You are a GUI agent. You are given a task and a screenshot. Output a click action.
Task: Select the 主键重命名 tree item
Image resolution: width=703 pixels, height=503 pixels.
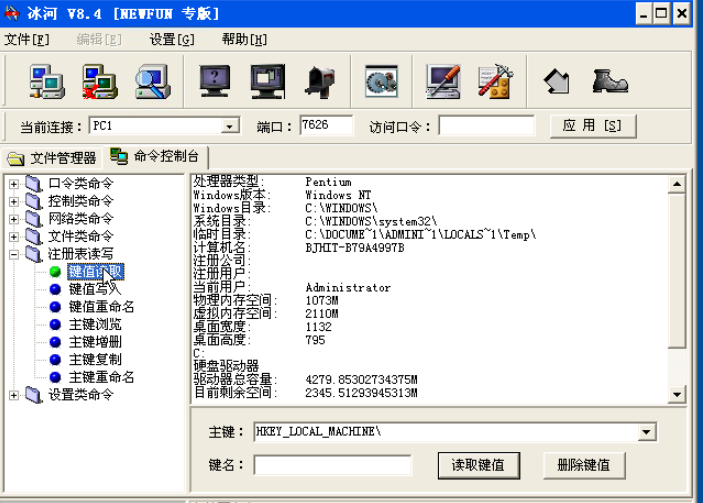[101, 377]
